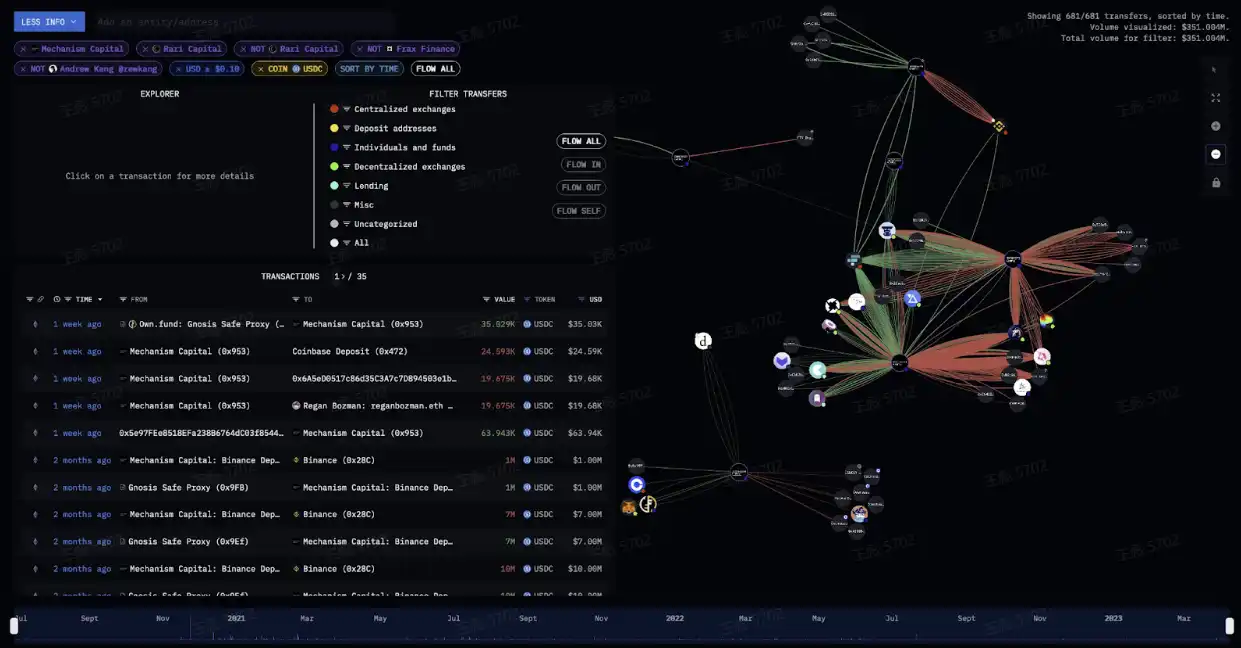Jump to 2021 on the timeline
Image resolution: width=1241 pixels, height=648 pixels.
236,618
